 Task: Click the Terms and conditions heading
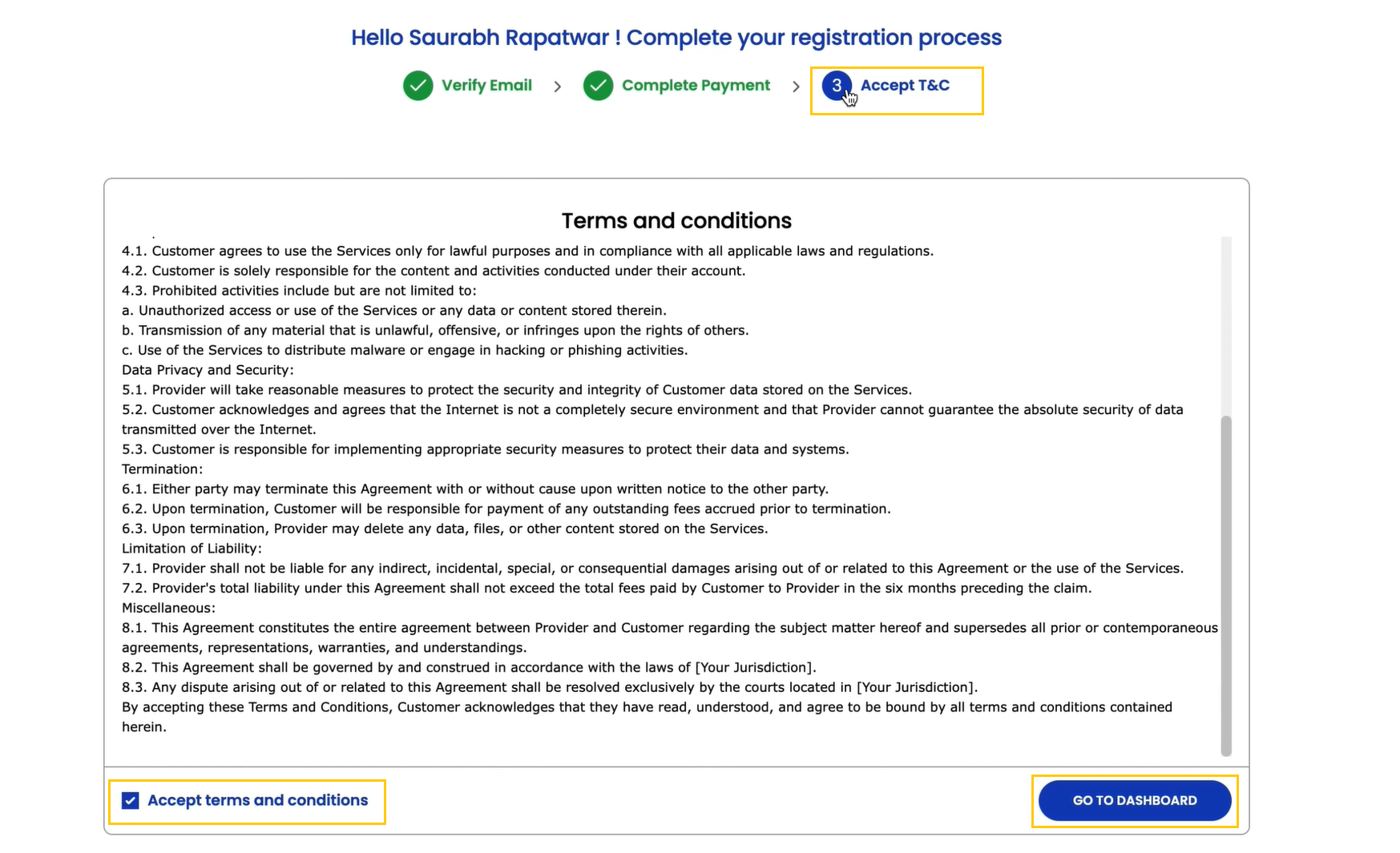point(677,220)
